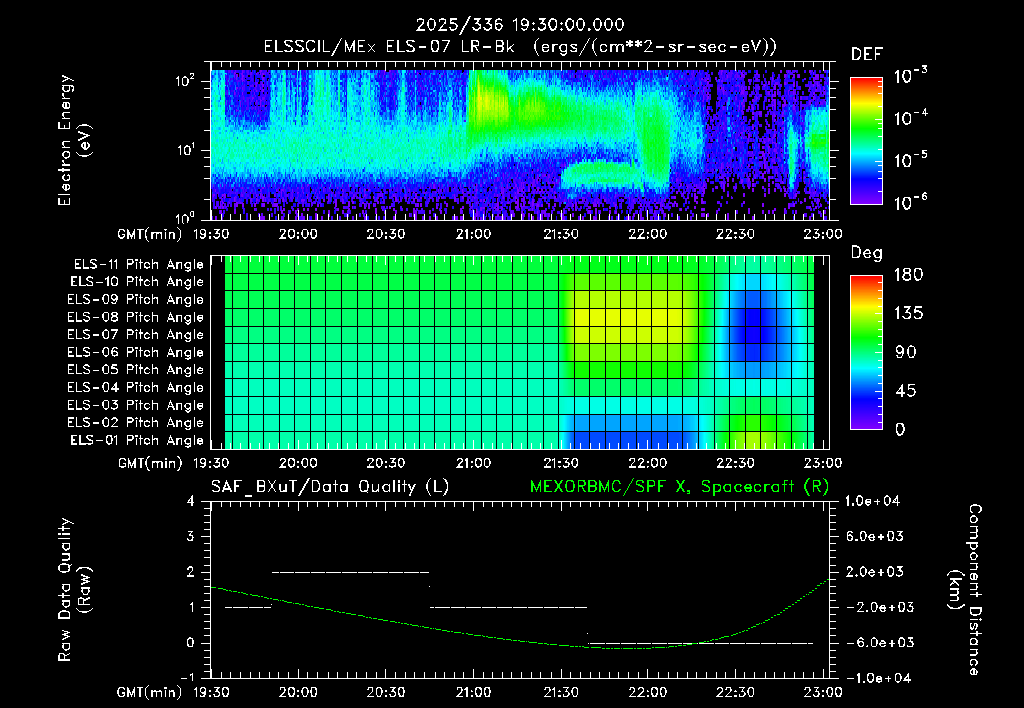This screenshot has height=708, width=1024.
Task: Click the pitch angle panel's 21:30 time label
Action: 560,463
